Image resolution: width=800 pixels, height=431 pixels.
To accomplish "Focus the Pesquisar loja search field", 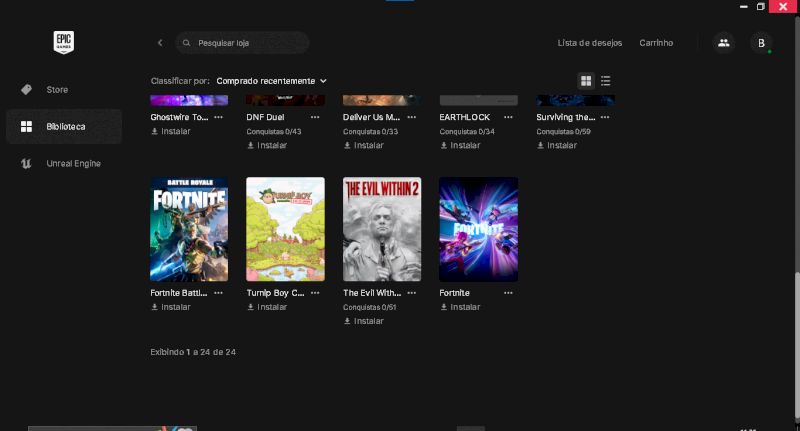I will click(242, 43).
